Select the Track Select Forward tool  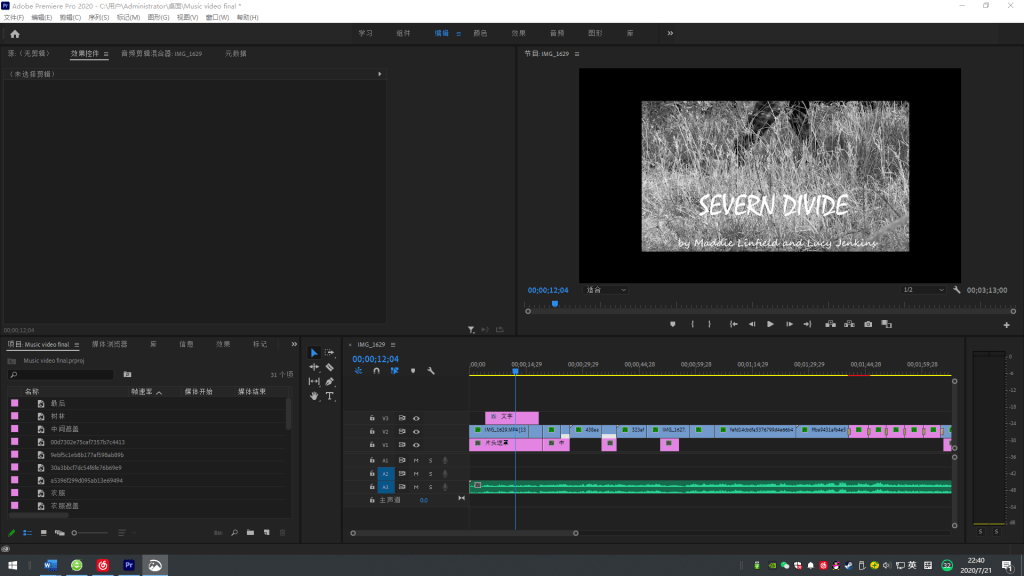[x=329, y=353]
